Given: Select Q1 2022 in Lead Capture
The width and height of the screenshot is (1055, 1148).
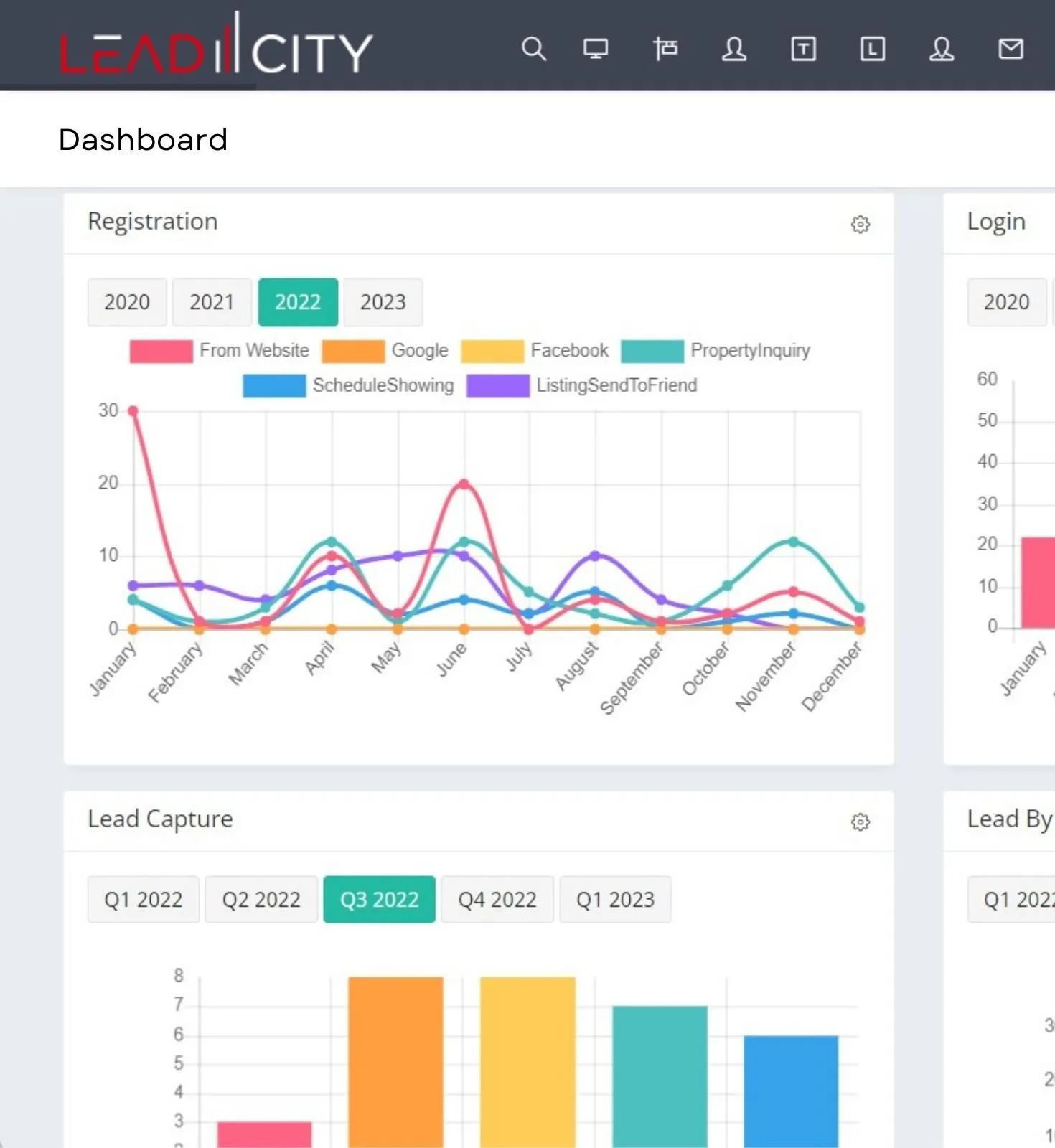Looking at the screenshot, I should pos(143,900).
